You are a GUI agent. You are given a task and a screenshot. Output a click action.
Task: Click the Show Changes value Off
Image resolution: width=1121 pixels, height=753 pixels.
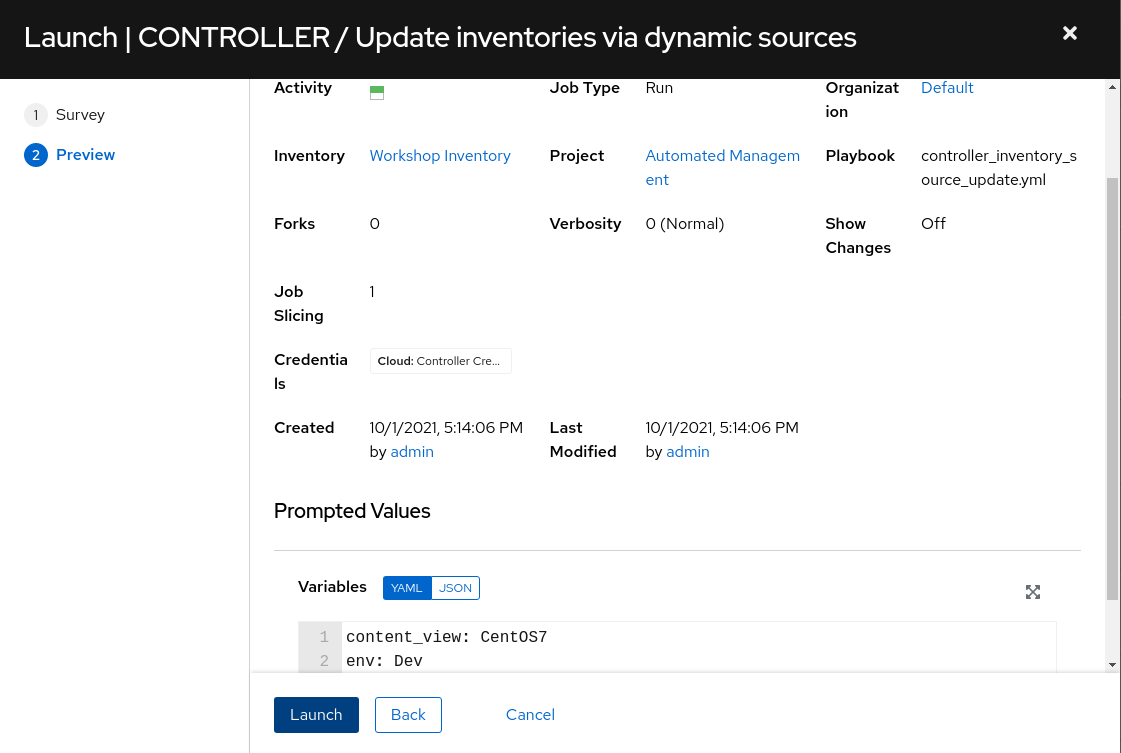point(933,224)
